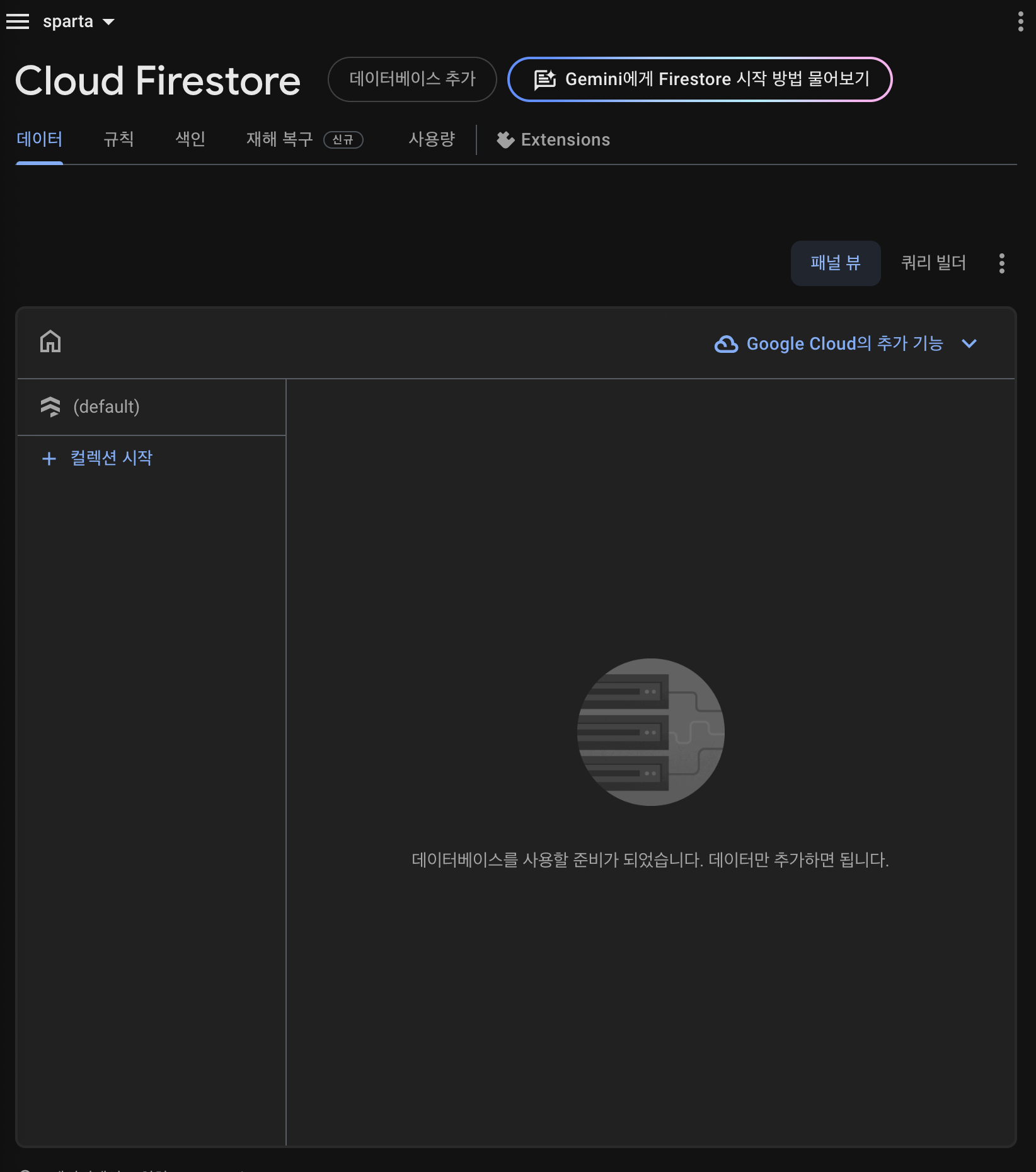Ask Gemini how to start Firestore
The width and height of the screenshot is (1036, 1172).
[x=699, y=79]
